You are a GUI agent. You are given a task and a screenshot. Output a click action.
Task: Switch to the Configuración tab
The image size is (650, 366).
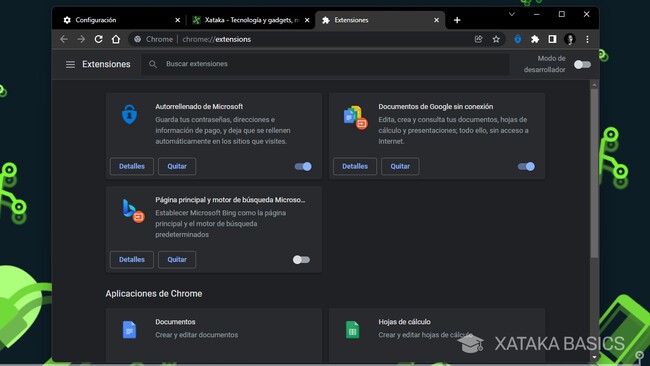120,20
